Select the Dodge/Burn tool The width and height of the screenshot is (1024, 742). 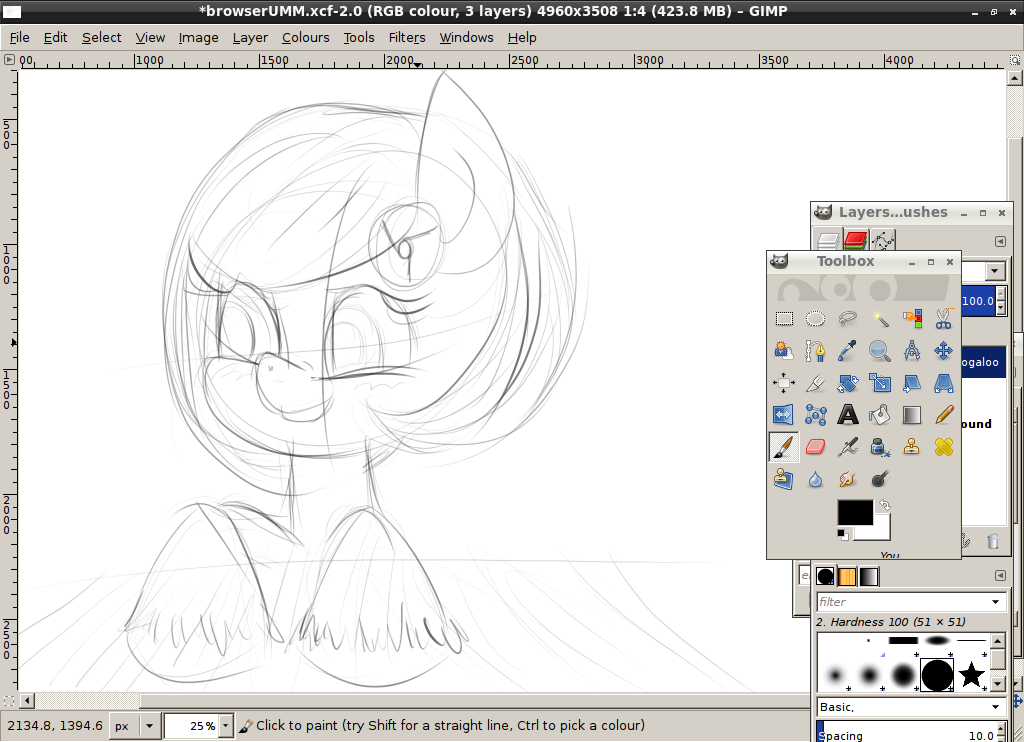[880, 479]
